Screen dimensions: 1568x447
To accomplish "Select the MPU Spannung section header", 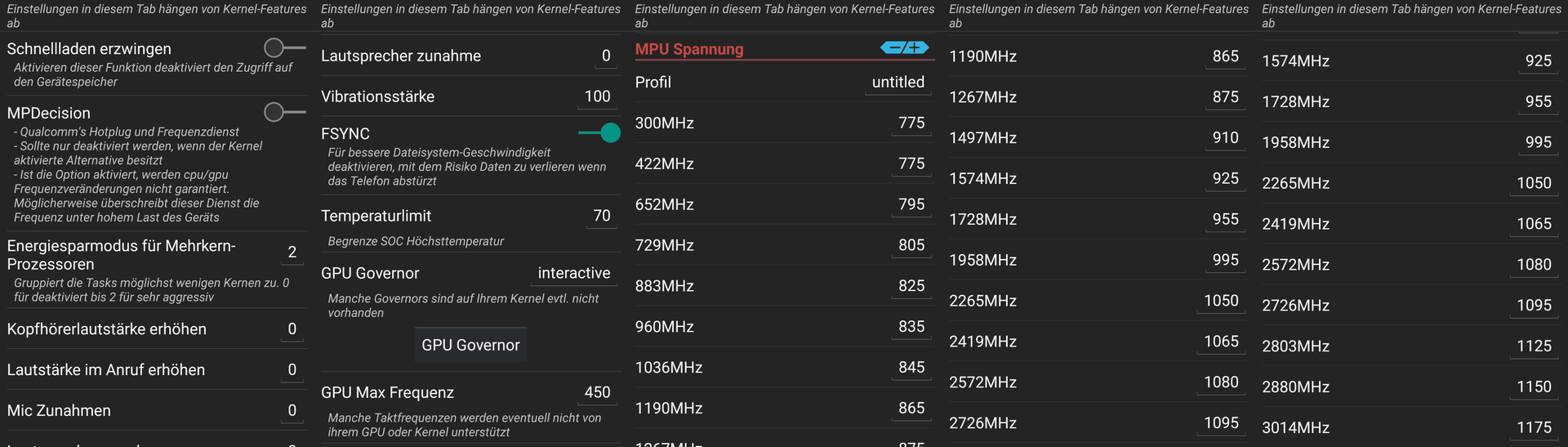I will click(690, 49).
